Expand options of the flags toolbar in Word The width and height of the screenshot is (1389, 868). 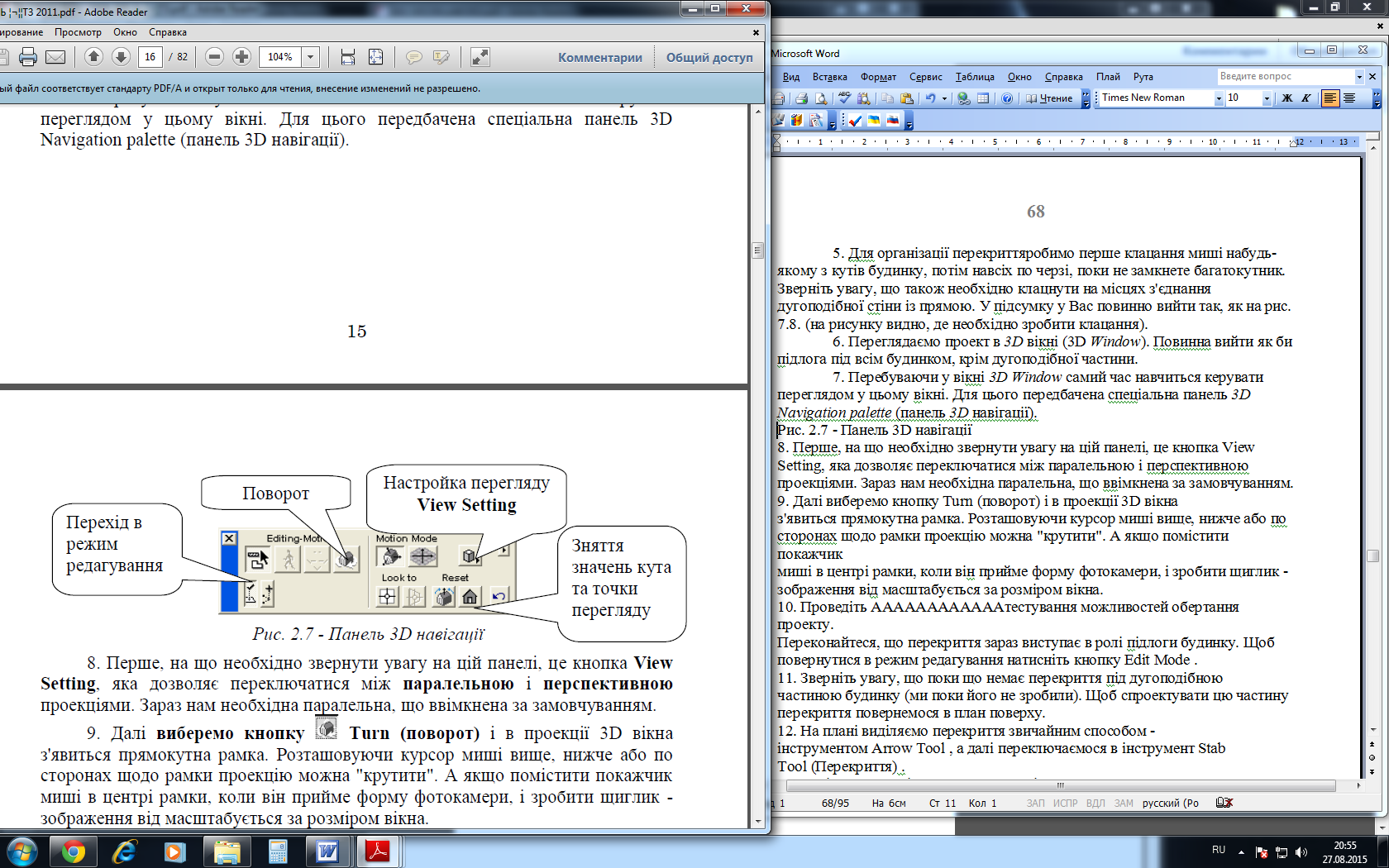tap(909, 121)
